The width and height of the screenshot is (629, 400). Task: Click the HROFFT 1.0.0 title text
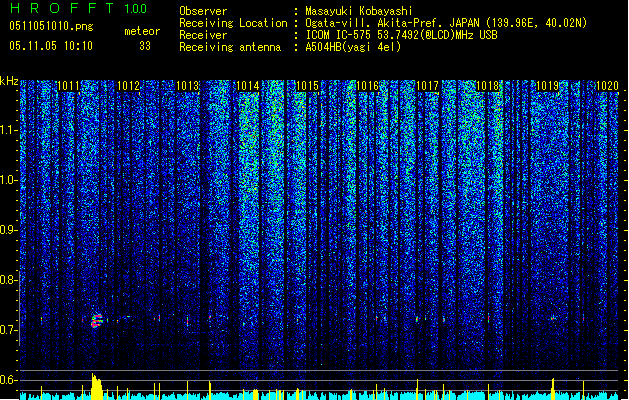pyautogui.click(x=78, y=8)
